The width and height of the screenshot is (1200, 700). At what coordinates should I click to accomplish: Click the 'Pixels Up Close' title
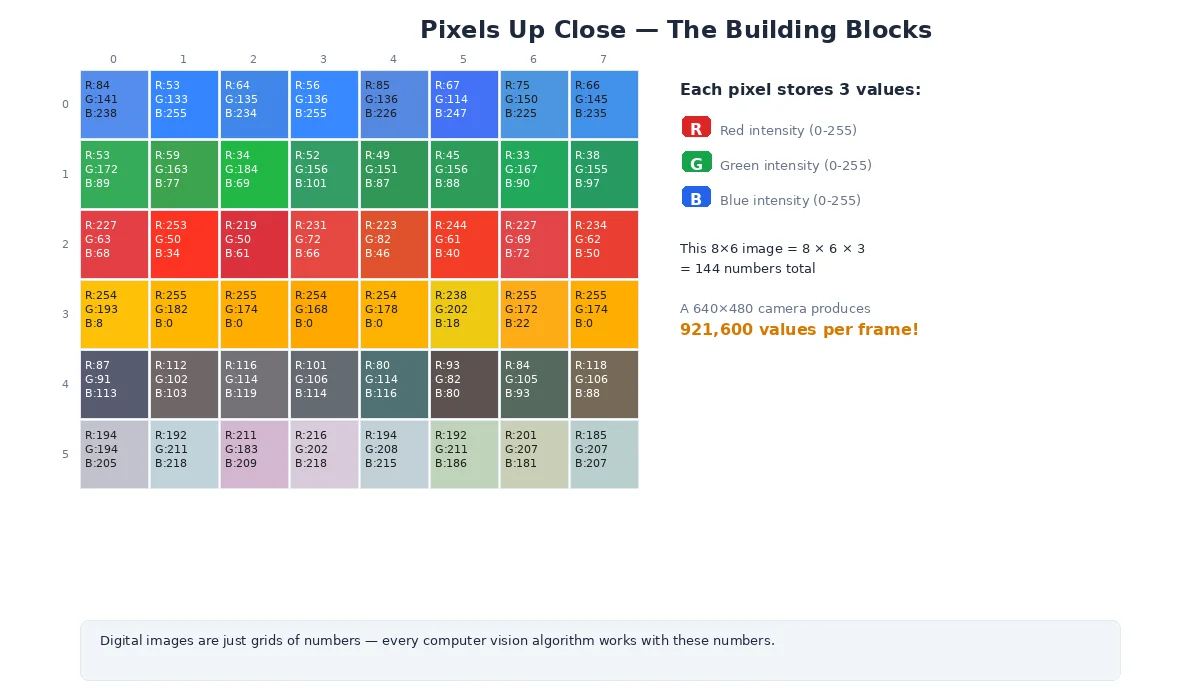point(675,30)
